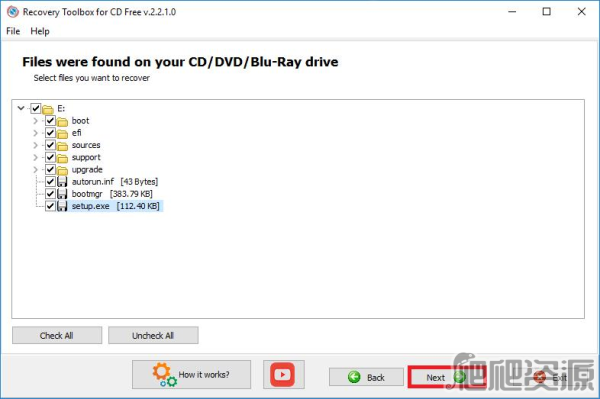Select the E: root label

click(x=61, y=108)
